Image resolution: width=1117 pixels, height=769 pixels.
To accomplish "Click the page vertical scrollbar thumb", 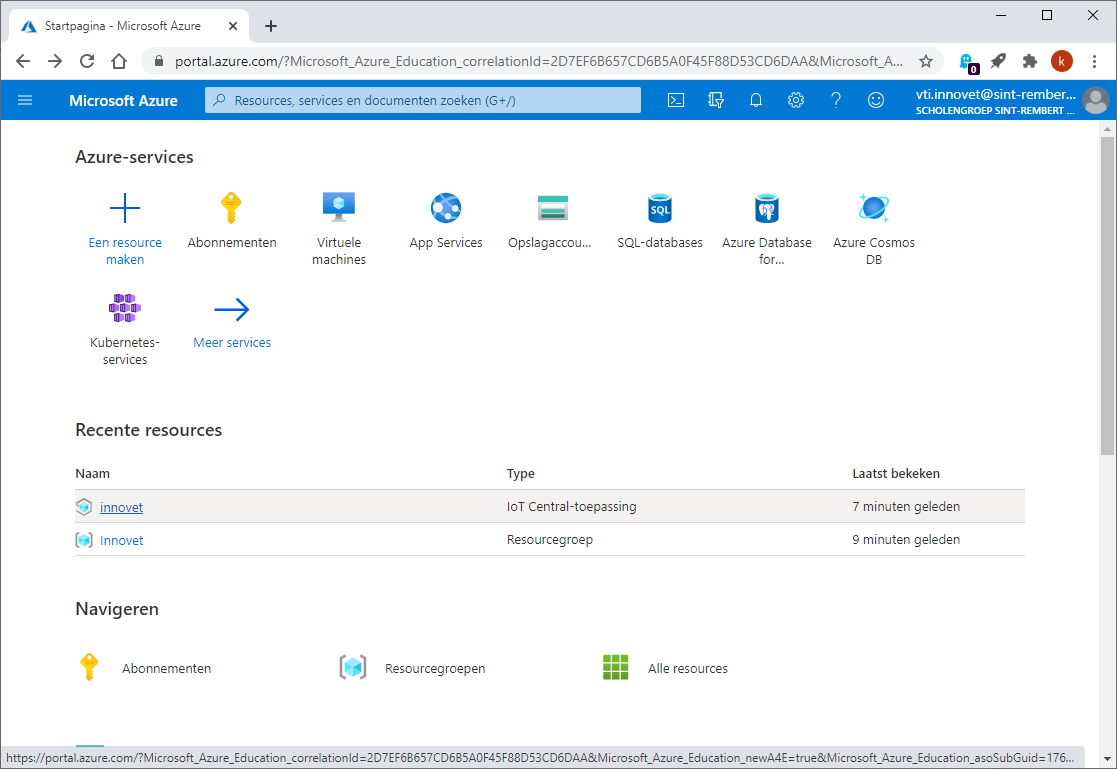I will click(1107, 296).
